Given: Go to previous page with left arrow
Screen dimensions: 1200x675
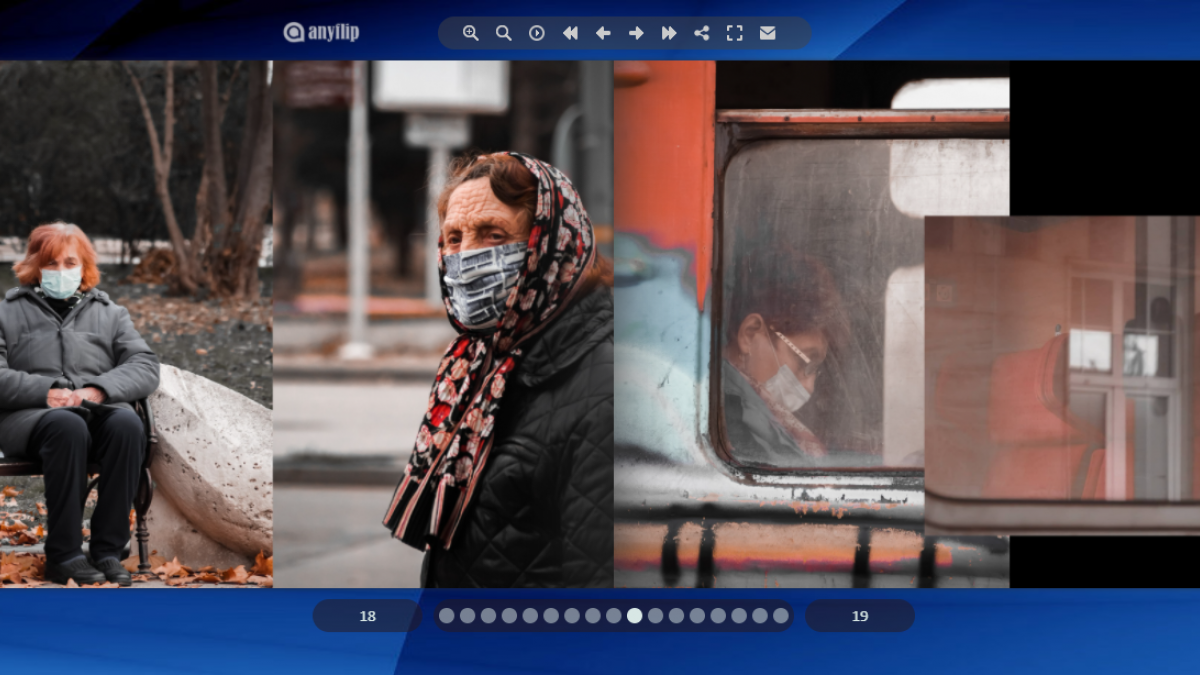Looking at the screenshot, I should (603, 33).
